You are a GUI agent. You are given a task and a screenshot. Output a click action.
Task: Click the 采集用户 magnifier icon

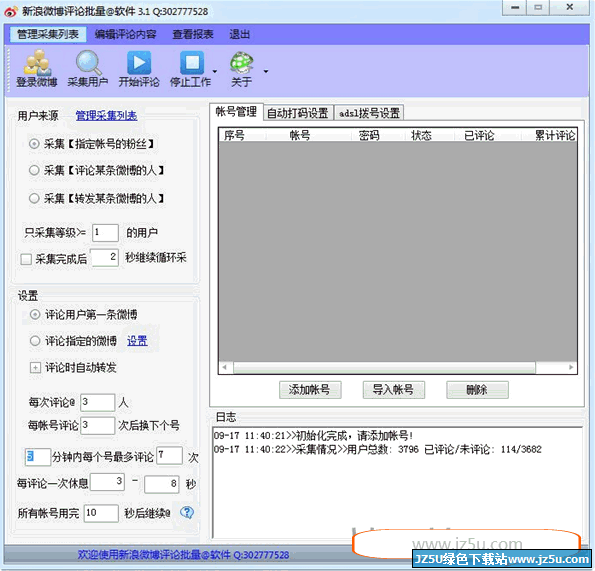coord(88,63)
